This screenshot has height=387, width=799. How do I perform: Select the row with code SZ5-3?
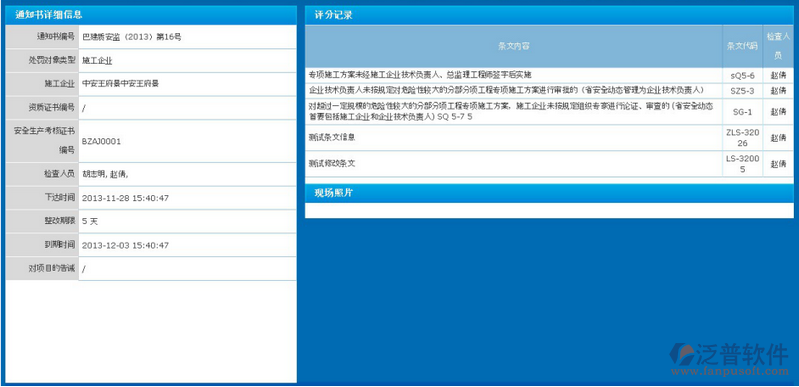549,91
